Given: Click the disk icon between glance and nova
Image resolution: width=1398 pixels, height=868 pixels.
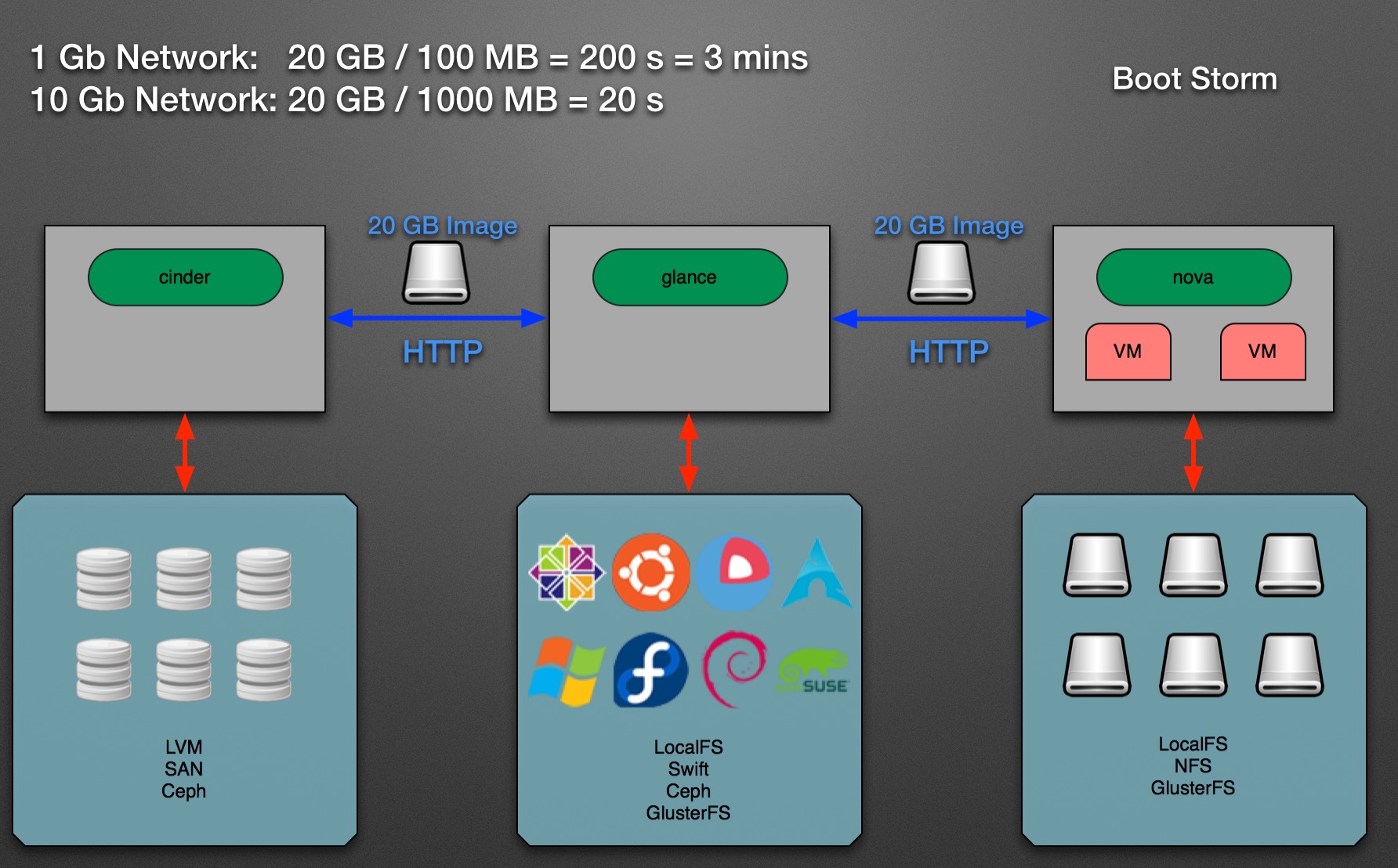Looking at the screenshot, I should 941,273.
